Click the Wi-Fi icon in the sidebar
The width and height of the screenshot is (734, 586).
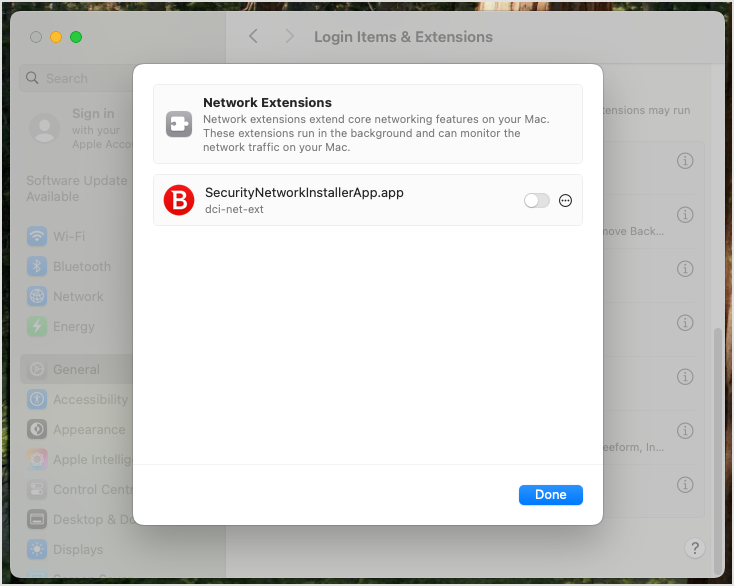(x=37, y=236)
